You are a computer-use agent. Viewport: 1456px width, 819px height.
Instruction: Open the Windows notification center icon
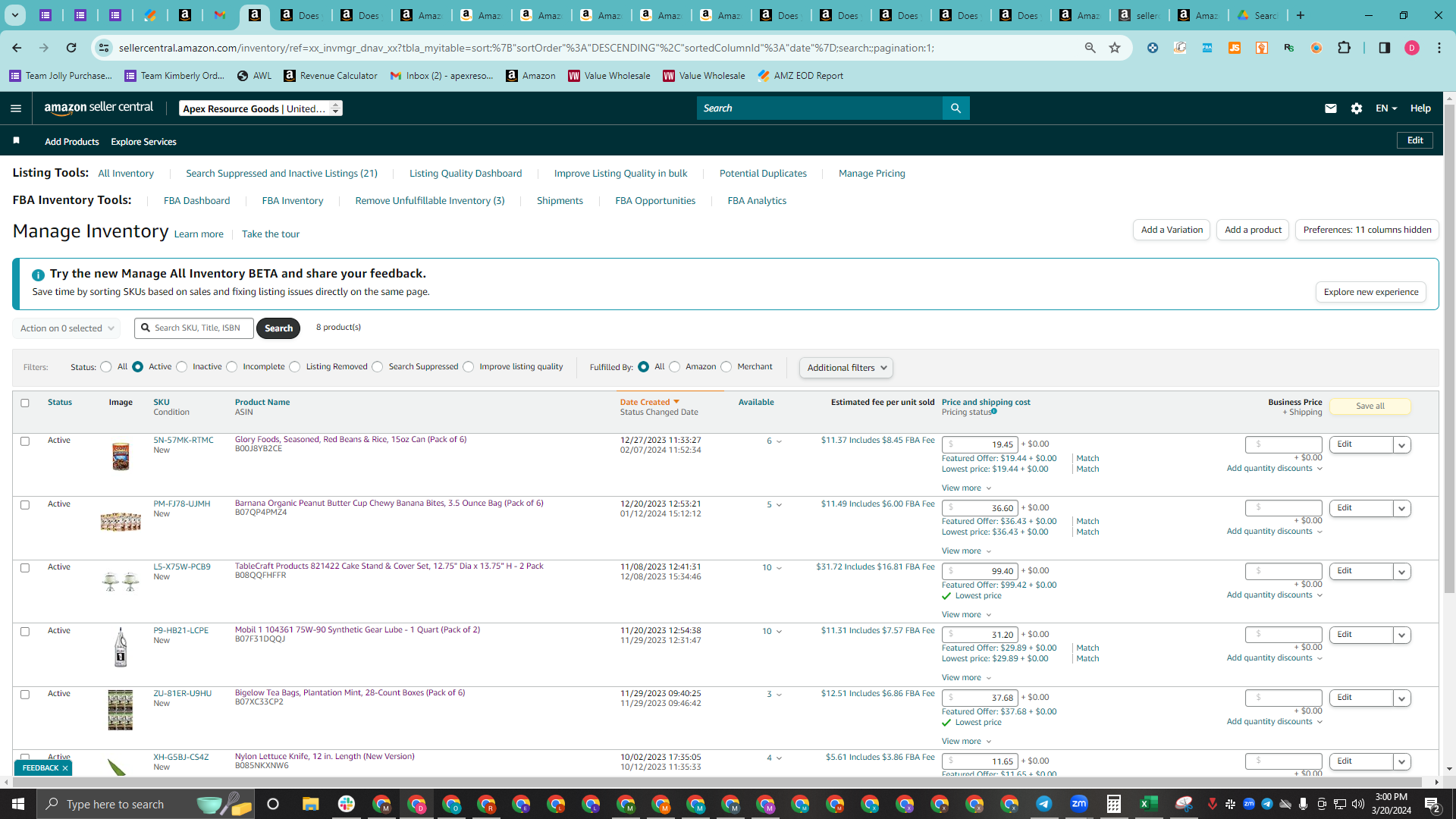(x=1432, y=804)
